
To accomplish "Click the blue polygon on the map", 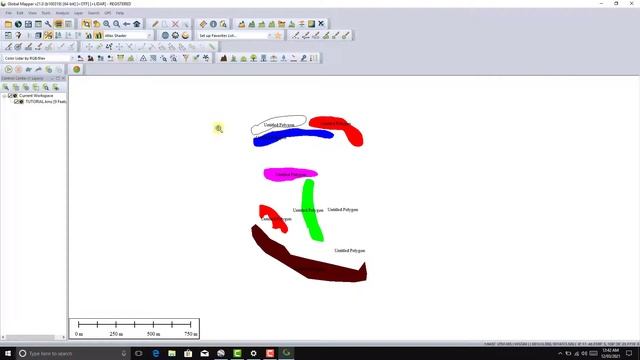I will point(293,137).
